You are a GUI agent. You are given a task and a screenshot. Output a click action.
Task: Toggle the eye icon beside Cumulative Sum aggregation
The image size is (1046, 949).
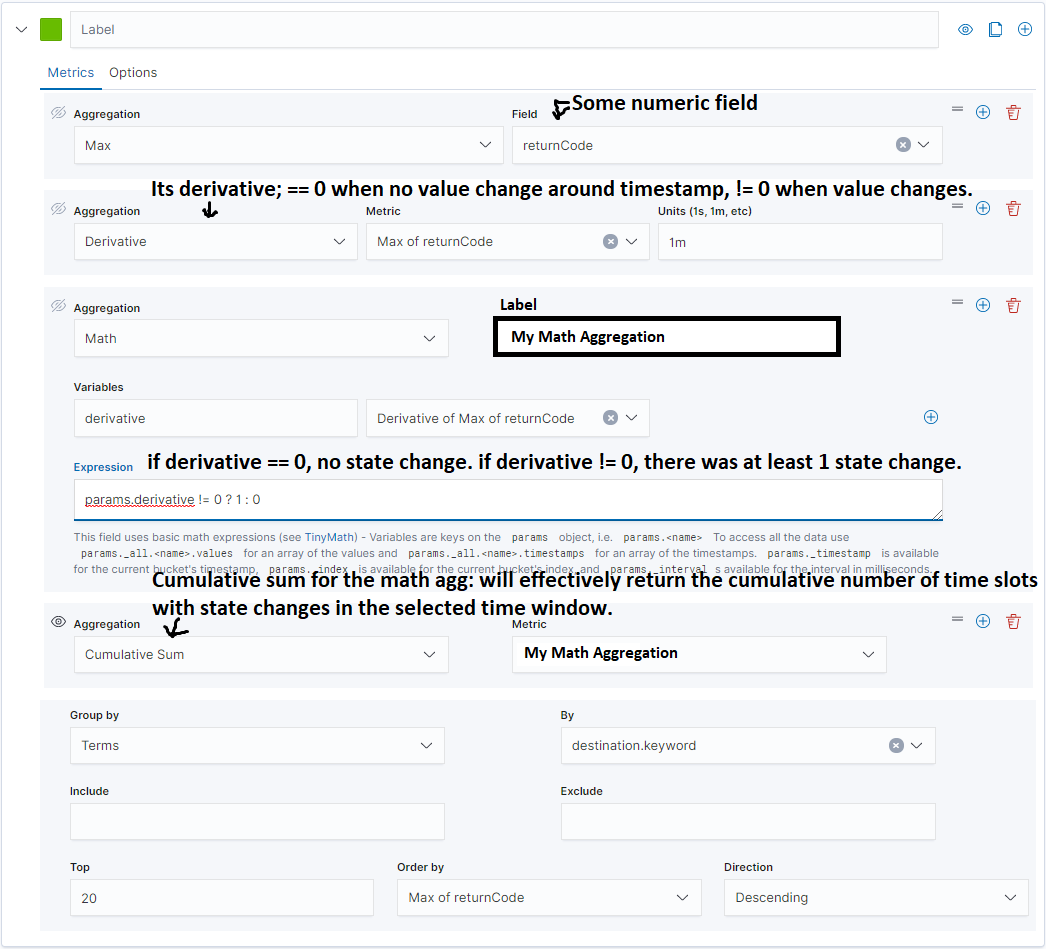pos(58,620)
